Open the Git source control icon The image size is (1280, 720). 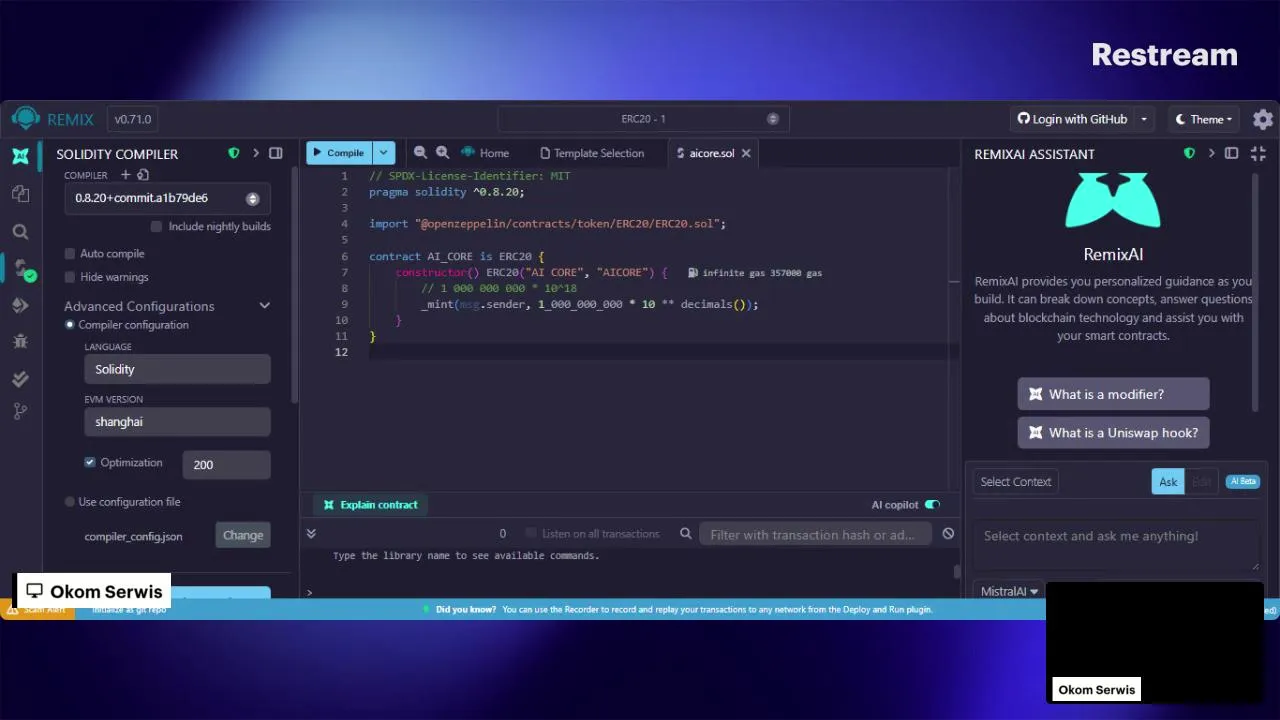point(20,411)
